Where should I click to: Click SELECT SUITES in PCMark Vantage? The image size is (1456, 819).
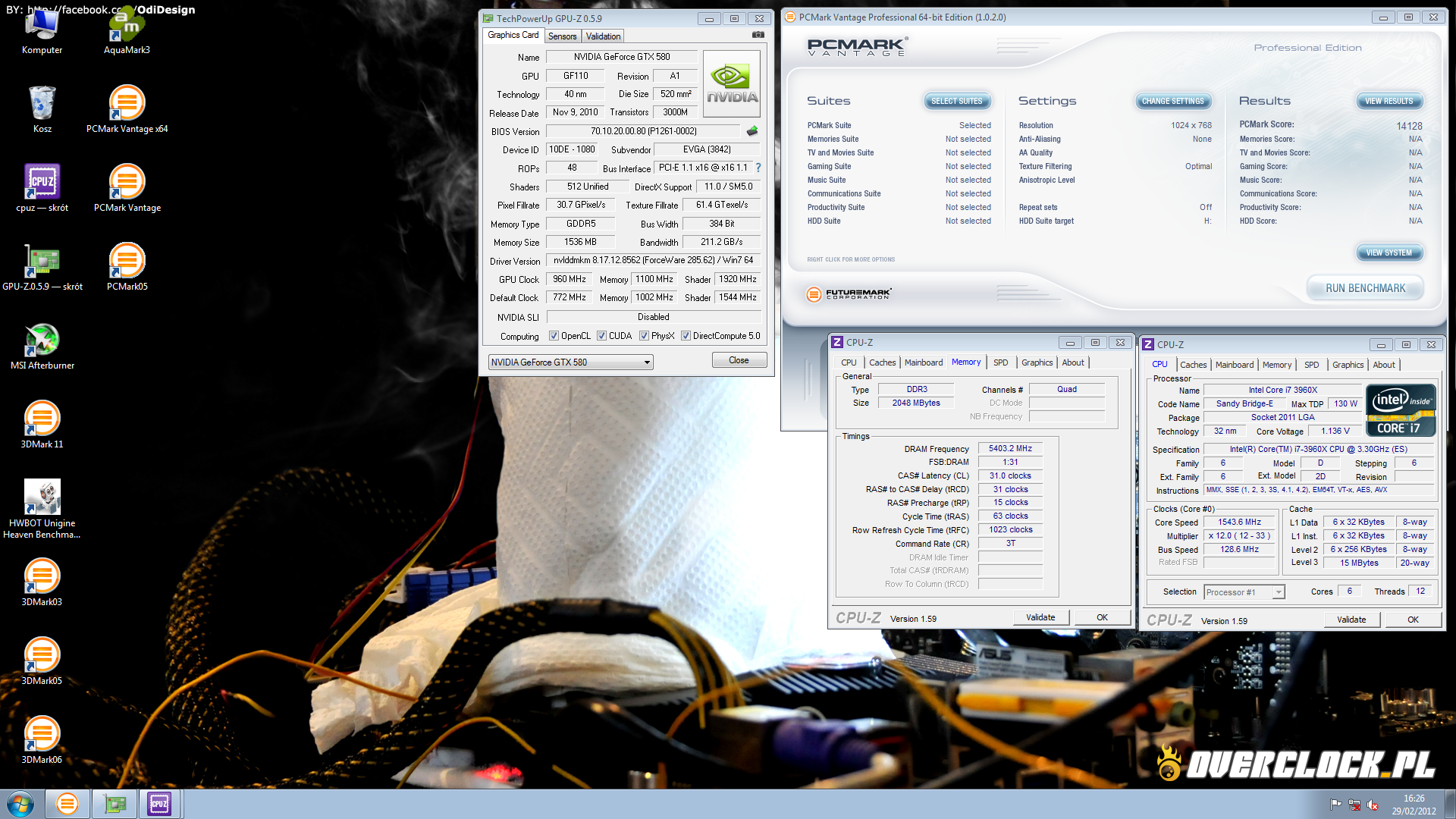tap(956, 101)
